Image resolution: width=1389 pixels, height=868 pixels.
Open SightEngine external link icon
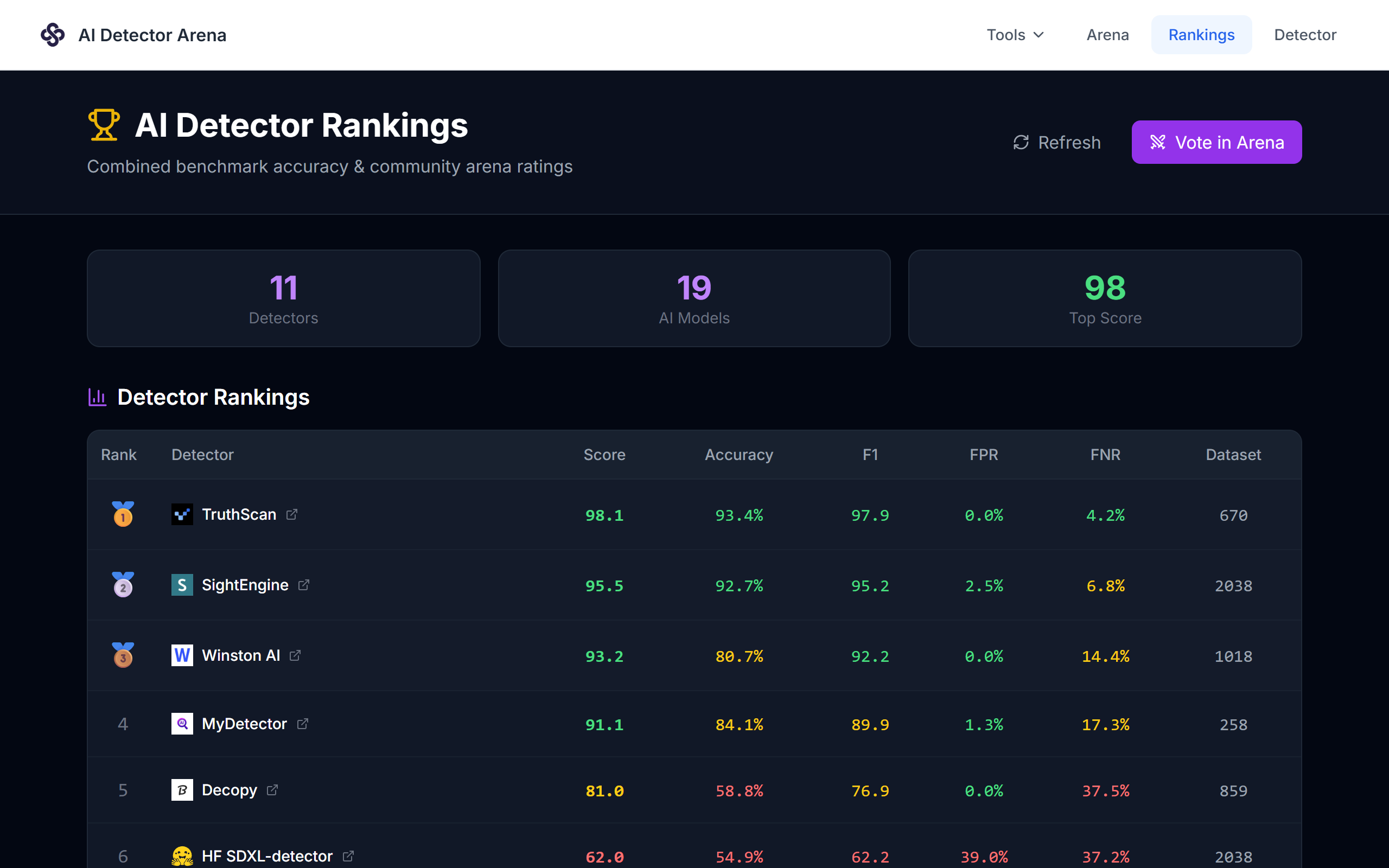pos(304,585)
